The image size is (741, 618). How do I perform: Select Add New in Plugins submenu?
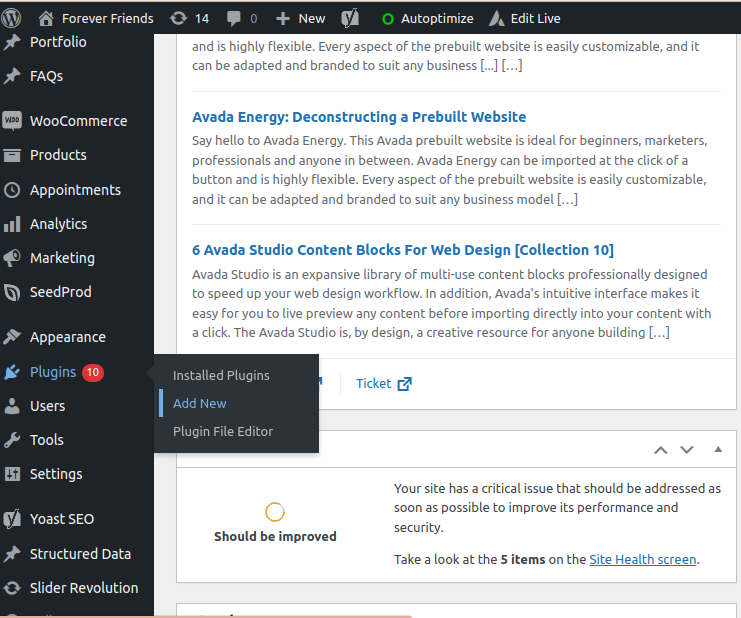200,403
